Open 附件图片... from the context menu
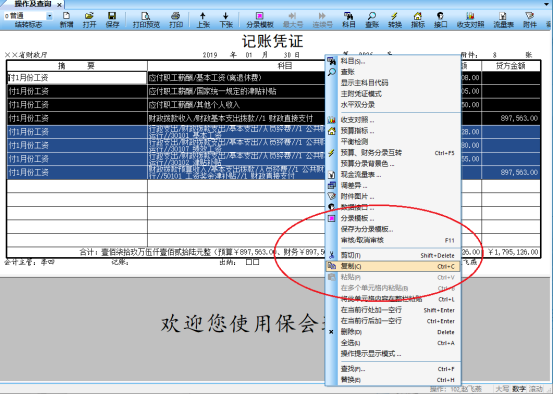553x395 pixels. tap(394, 197)
